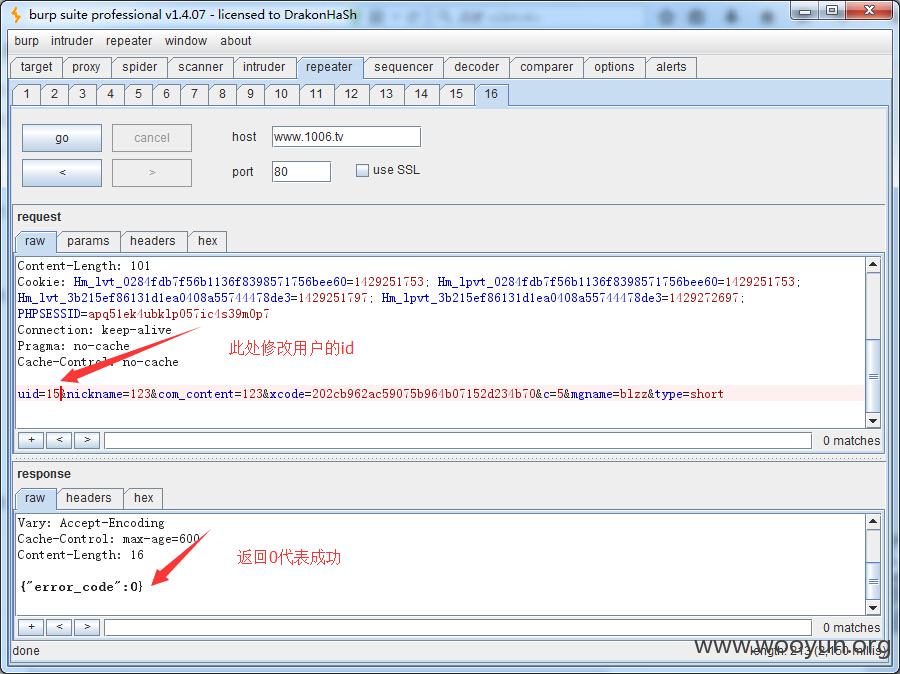Screen dimensions: 900x674
Task: Click the response pane scrollbar thumb
Action: pyautogui.click(x=873, y=581)
